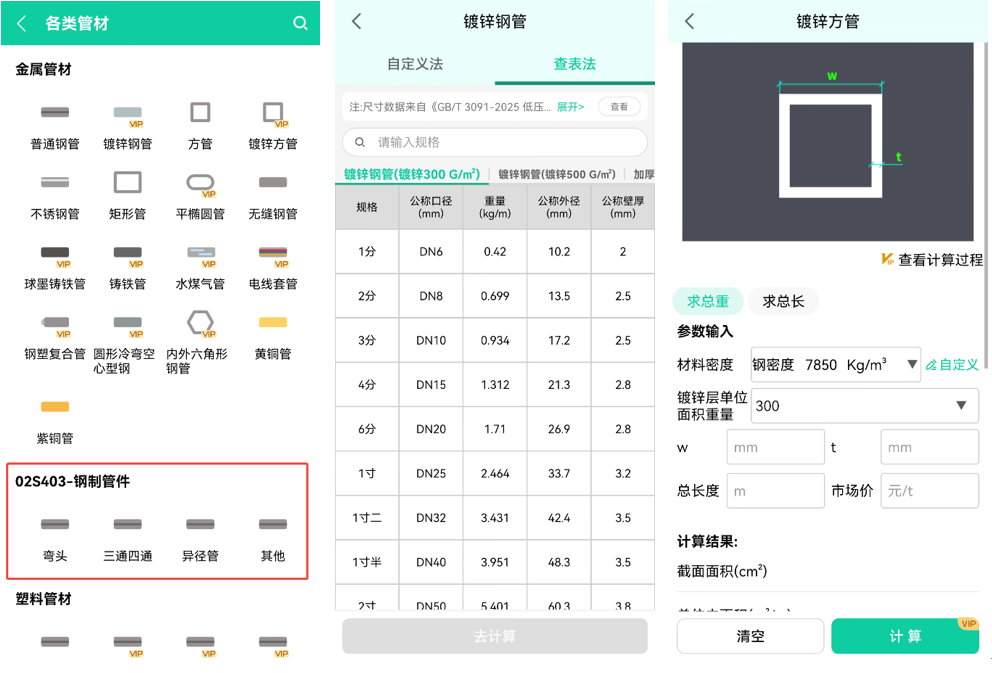Switch to the 自定义法 tab
The width and height of the screenshot is (992, 673).
415,64
